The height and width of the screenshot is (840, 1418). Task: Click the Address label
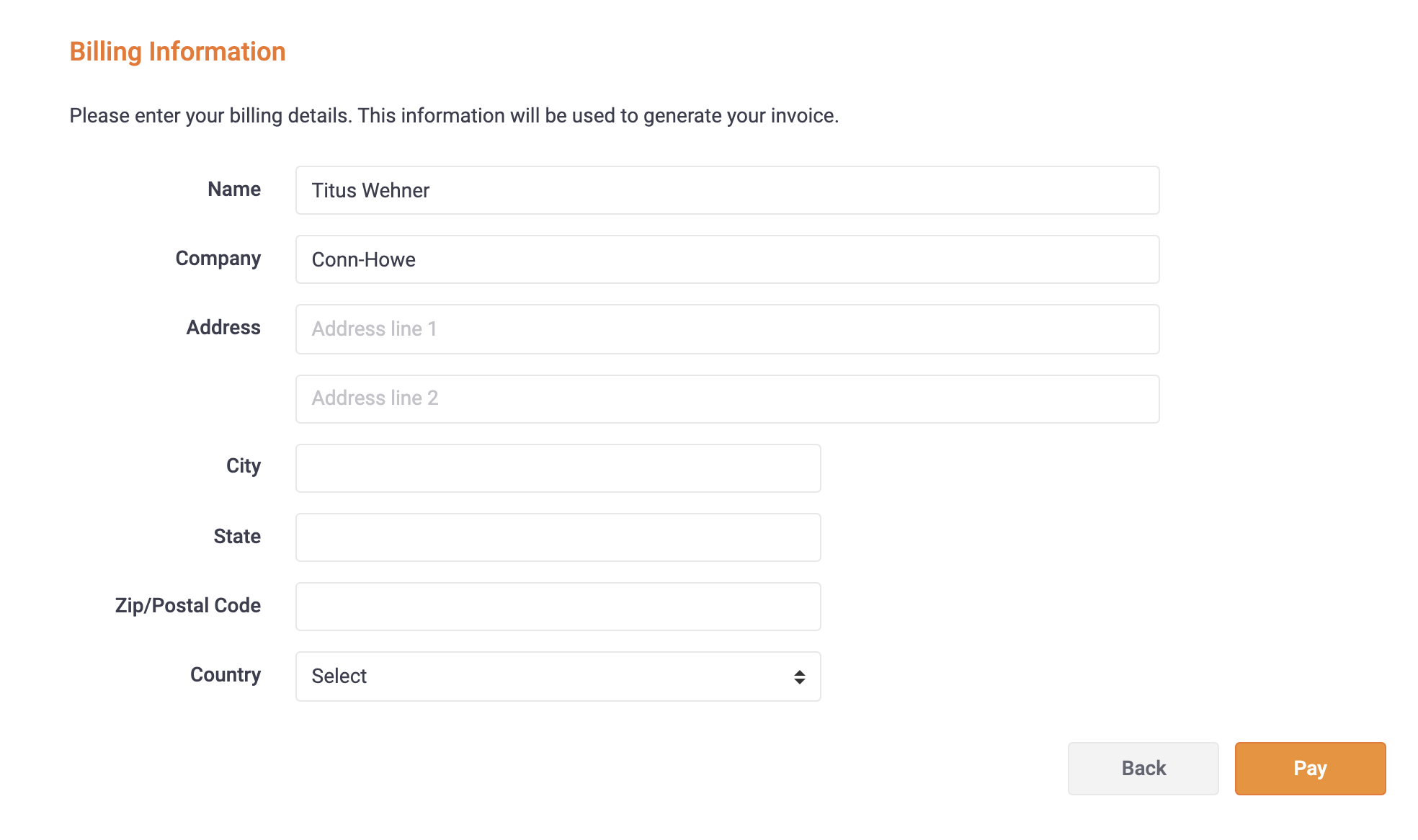(223, 327)
